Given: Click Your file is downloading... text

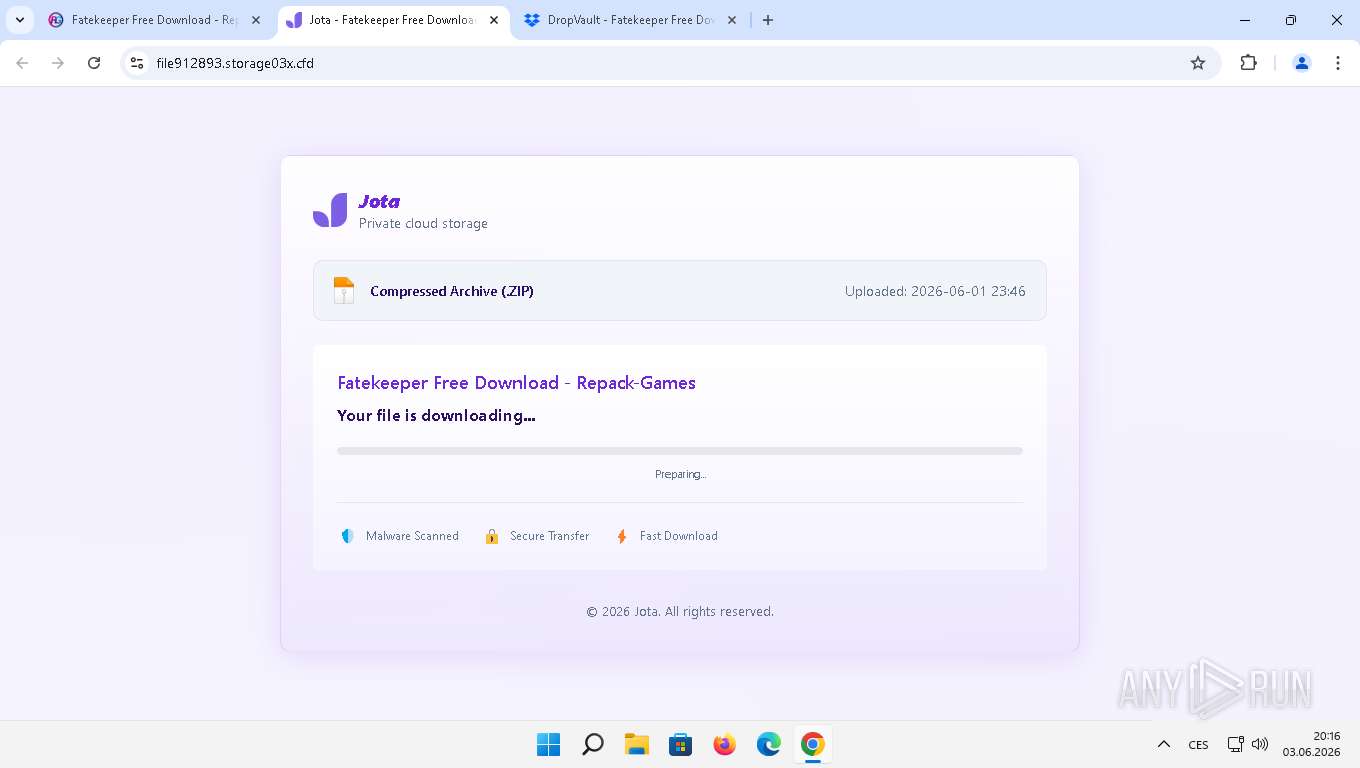Looking at the screenshot, I should (x=436, y=415).
